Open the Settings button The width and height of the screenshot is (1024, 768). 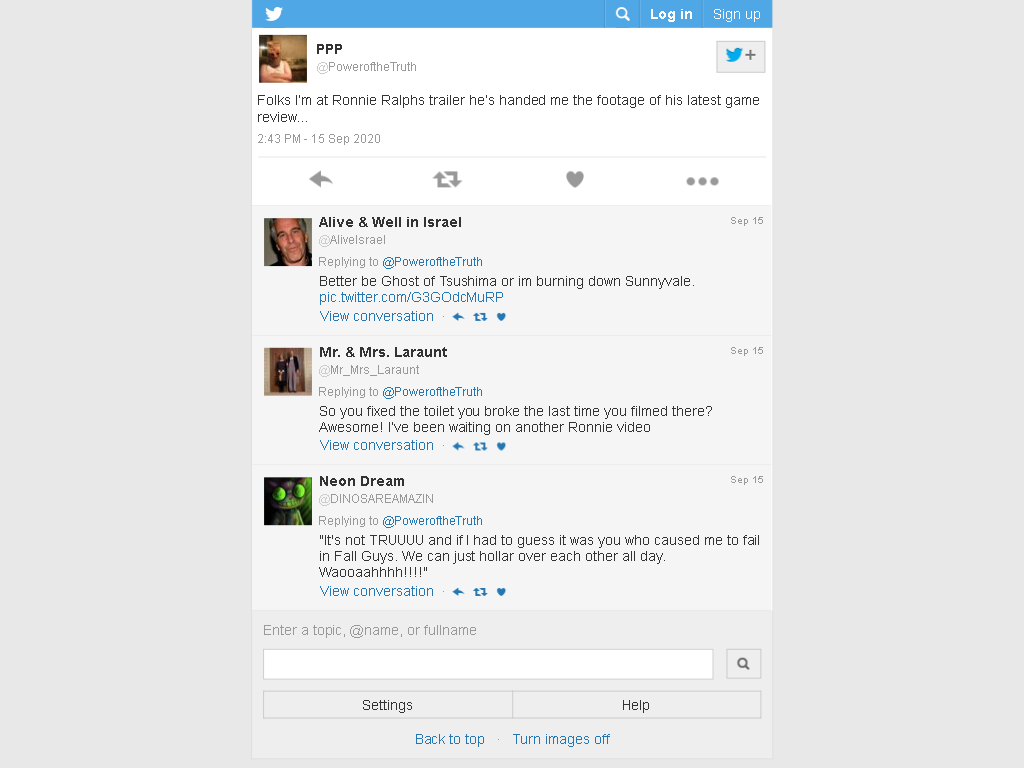pos(387,705)
